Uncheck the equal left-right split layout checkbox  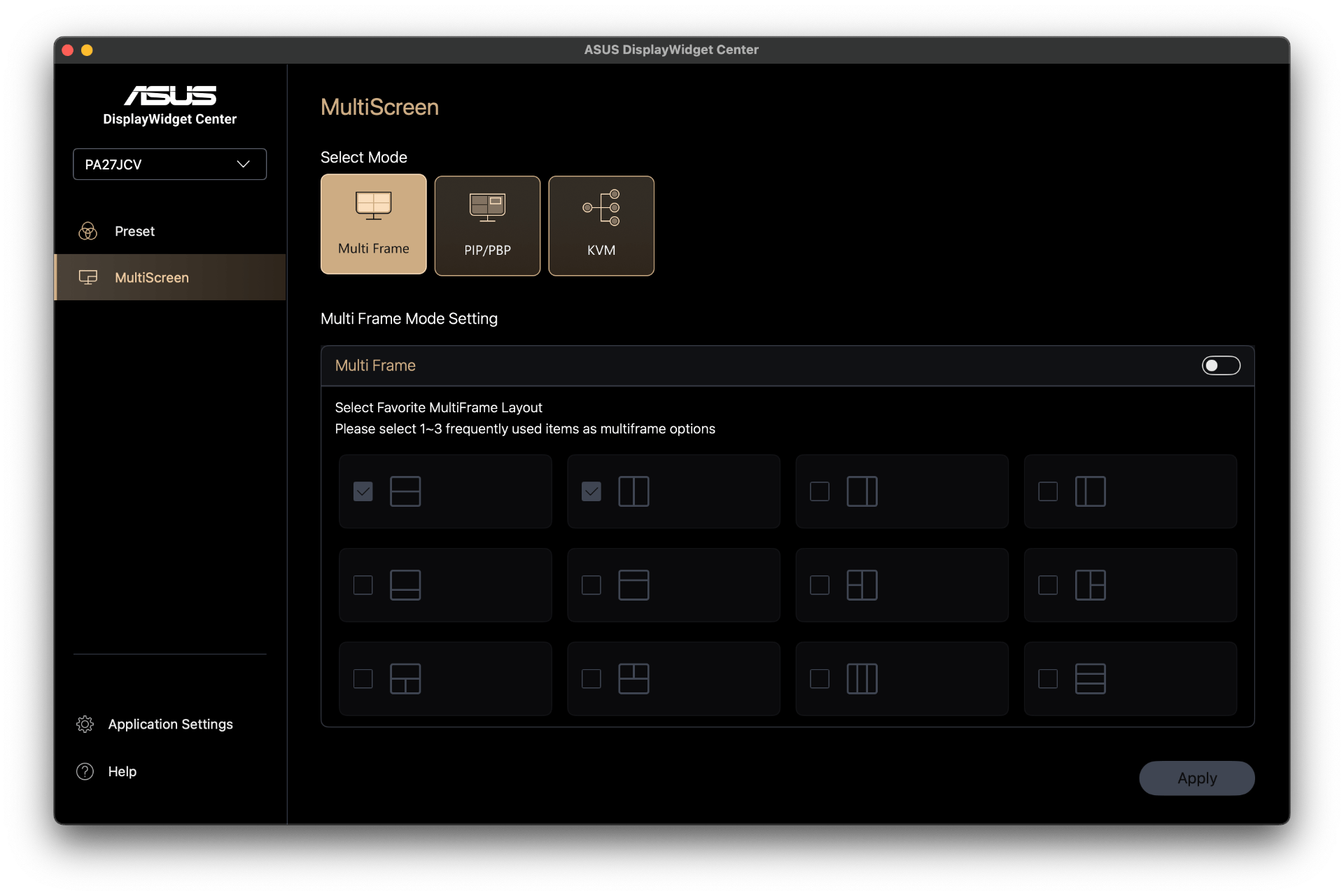coord(591,491)
